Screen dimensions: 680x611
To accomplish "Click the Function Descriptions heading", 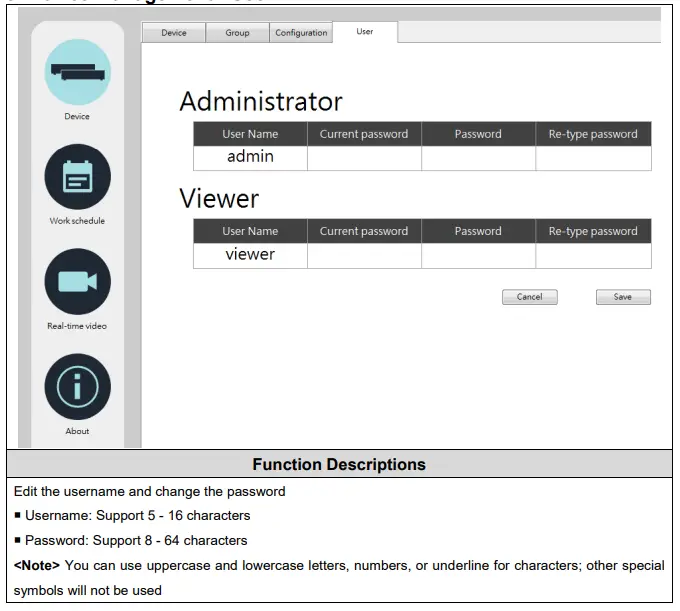I will [339, 464].
